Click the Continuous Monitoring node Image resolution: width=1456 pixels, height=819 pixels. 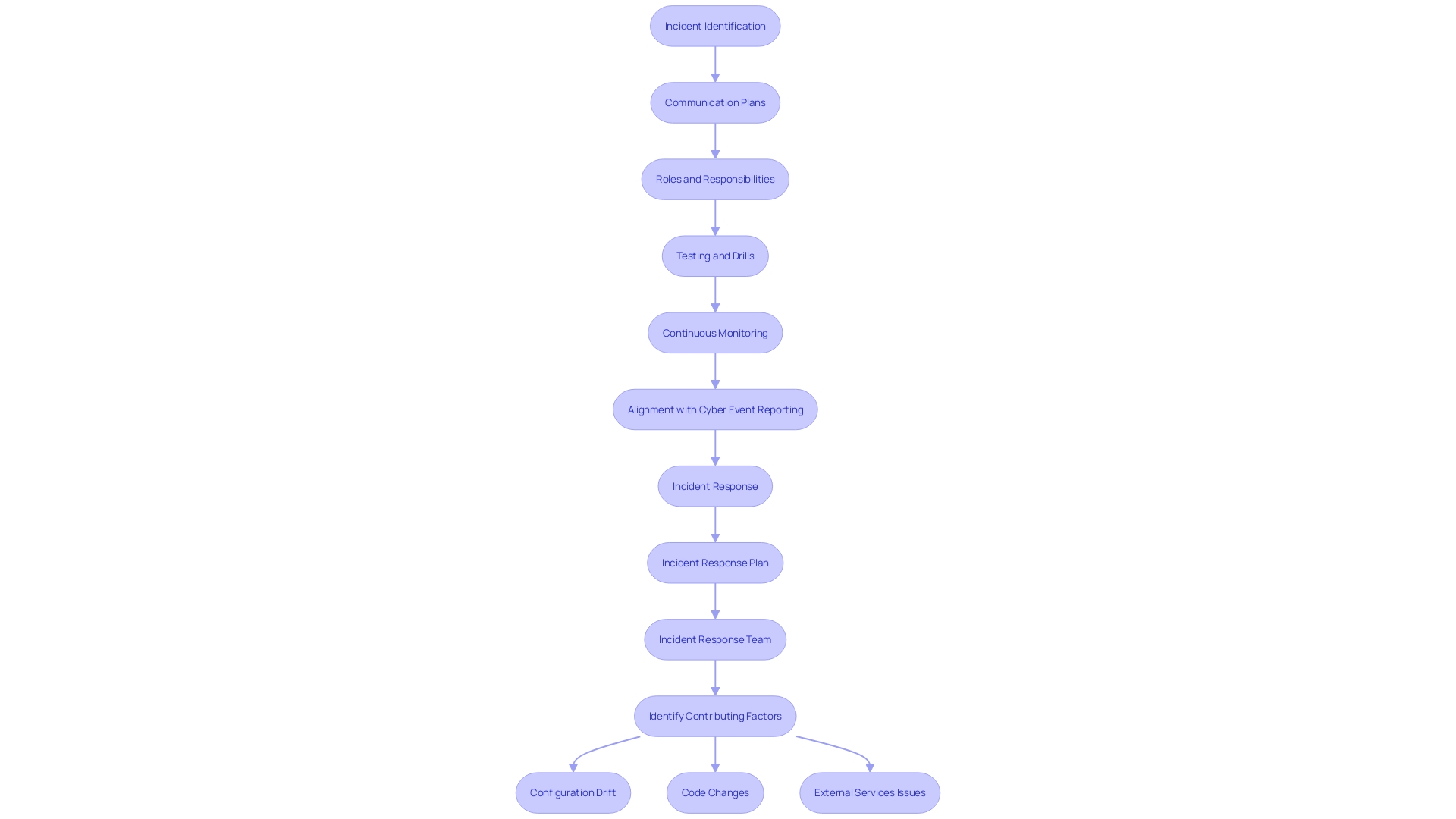click(x=715, y=332)
